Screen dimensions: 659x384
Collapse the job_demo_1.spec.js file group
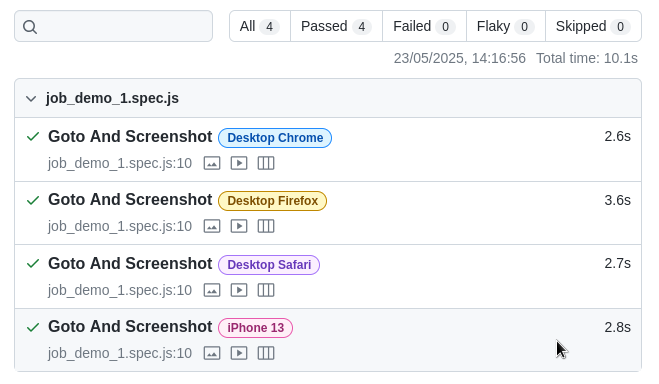[x=31, y=99]
